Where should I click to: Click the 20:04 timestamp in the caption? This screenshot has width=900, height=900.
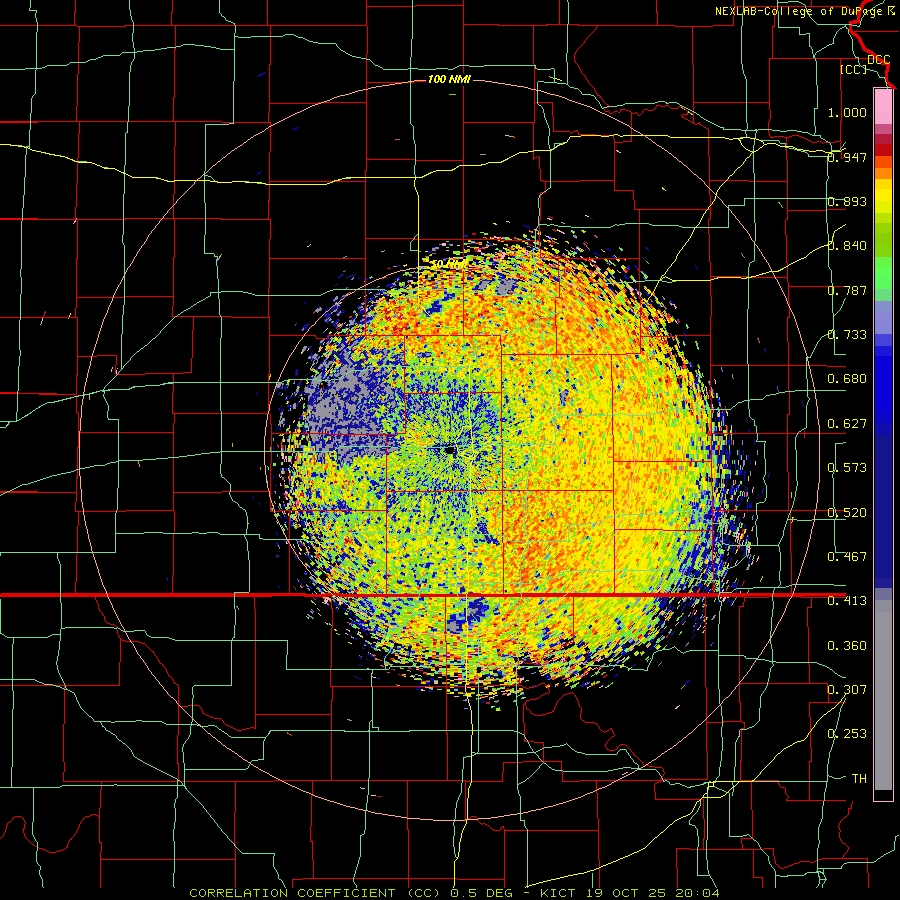coord(697,893)
